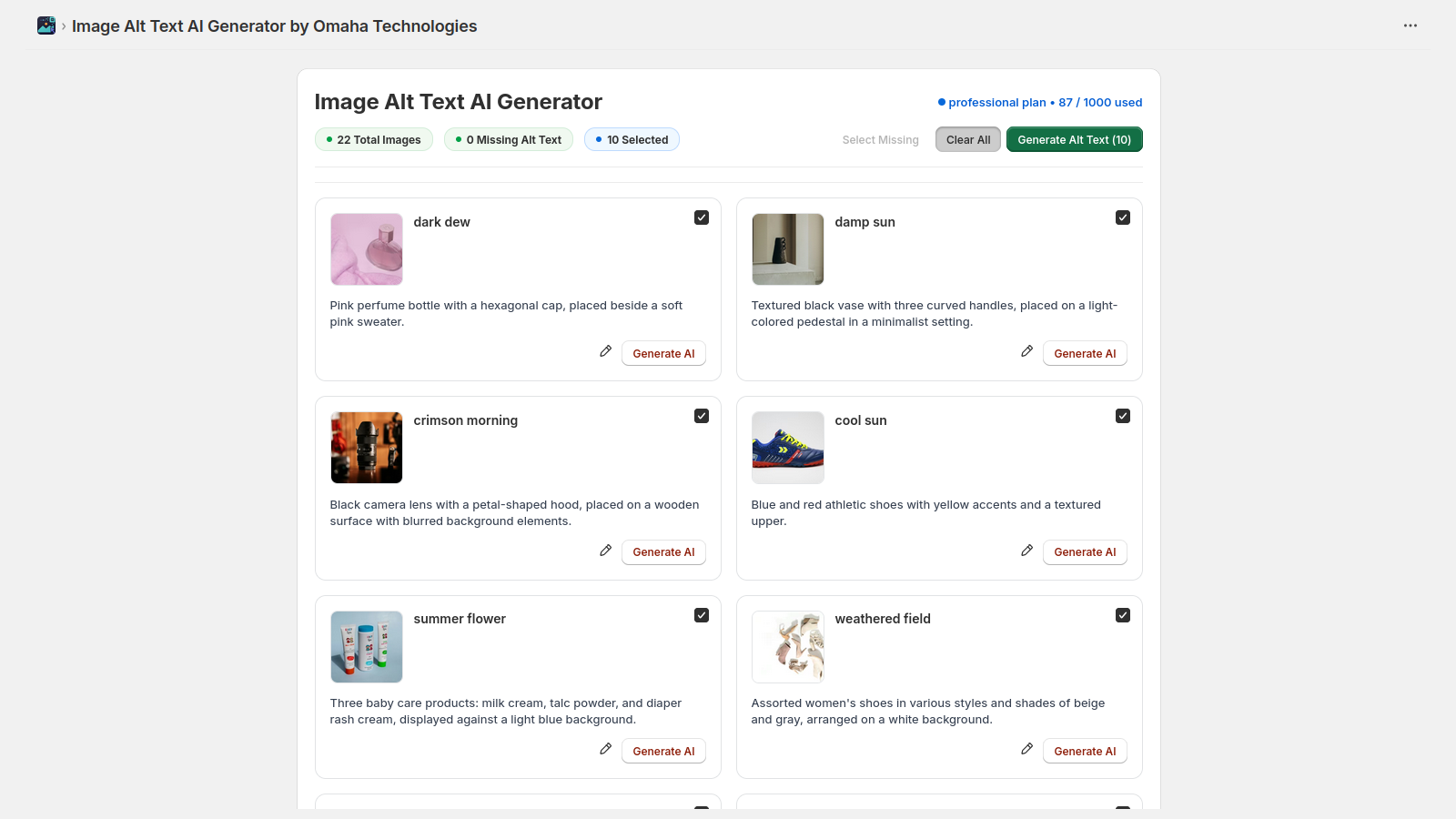Open the crimson morning lens thumbnail
1456x819 pixels.
click(x=367, y=448)
